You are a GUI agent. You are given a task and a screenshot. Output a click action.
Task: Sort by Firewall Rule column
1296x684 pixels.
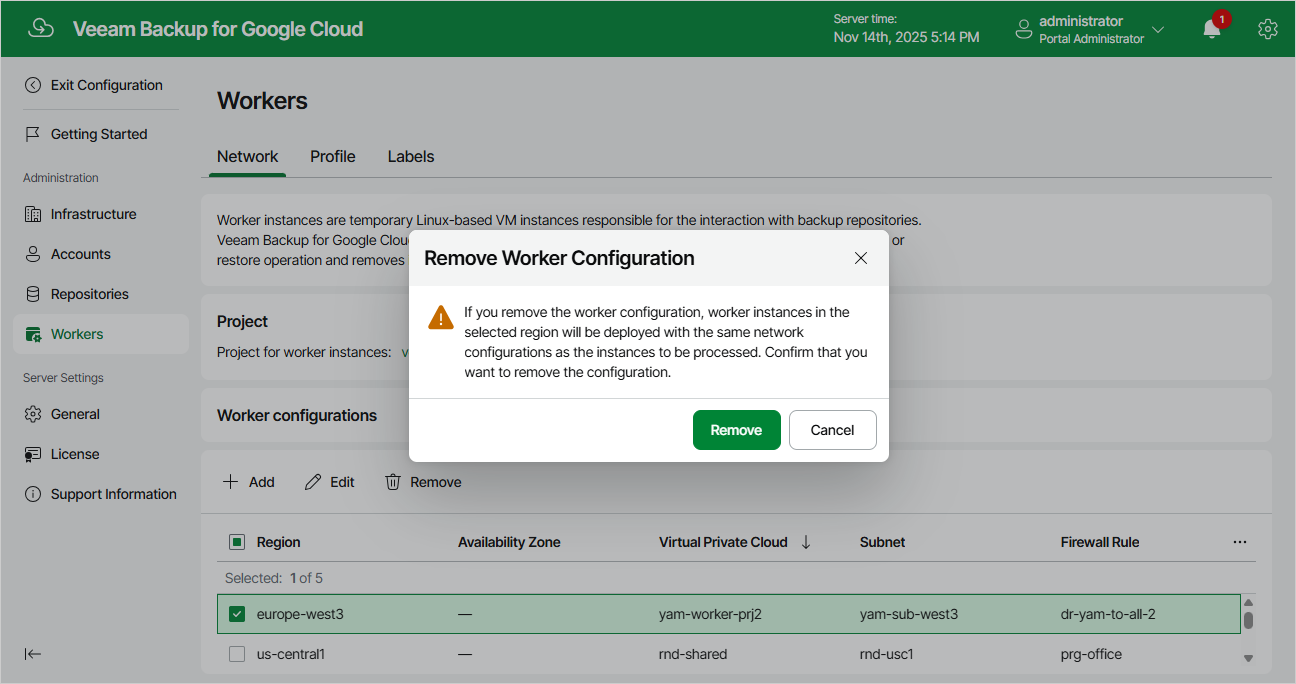pos(1100,542)
